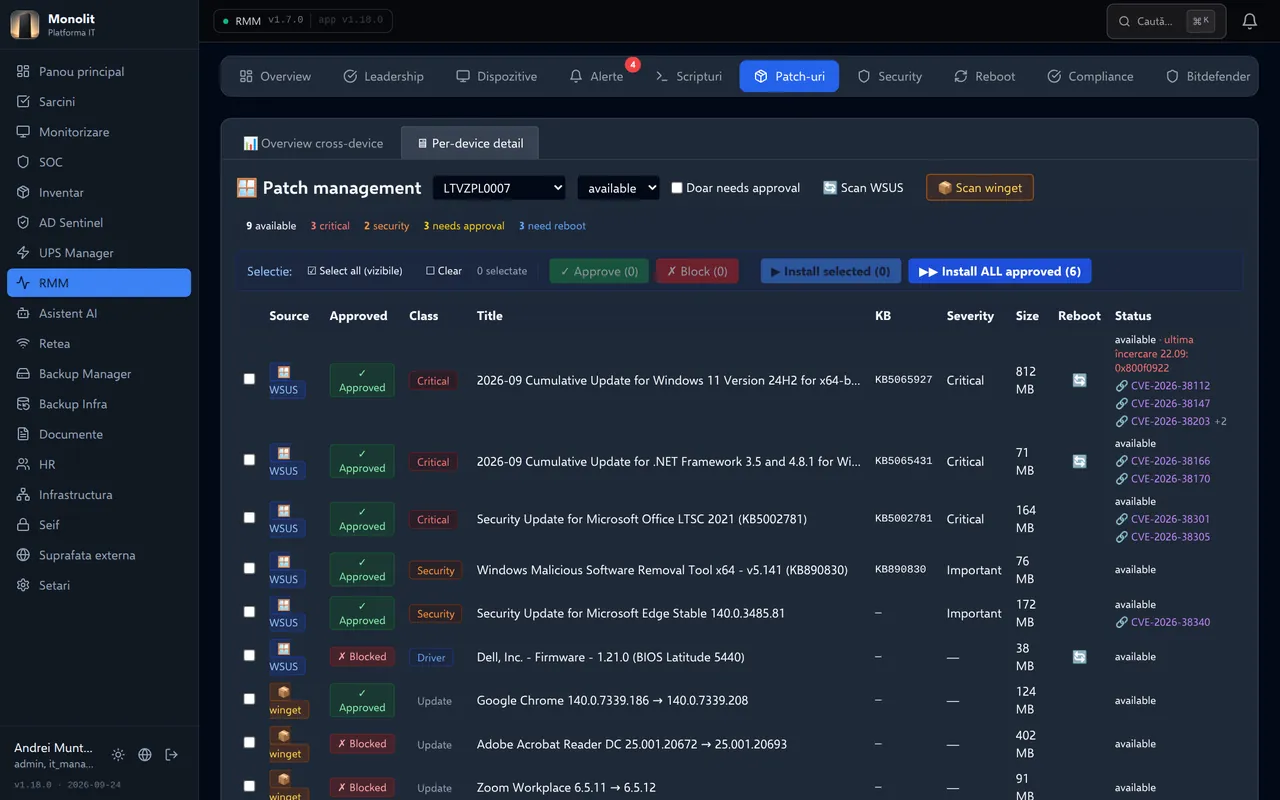Click reboot icon for KB5065927 row
Image resolution: width=1280 pixels, height=800 pixels.
click(1079, 380)
